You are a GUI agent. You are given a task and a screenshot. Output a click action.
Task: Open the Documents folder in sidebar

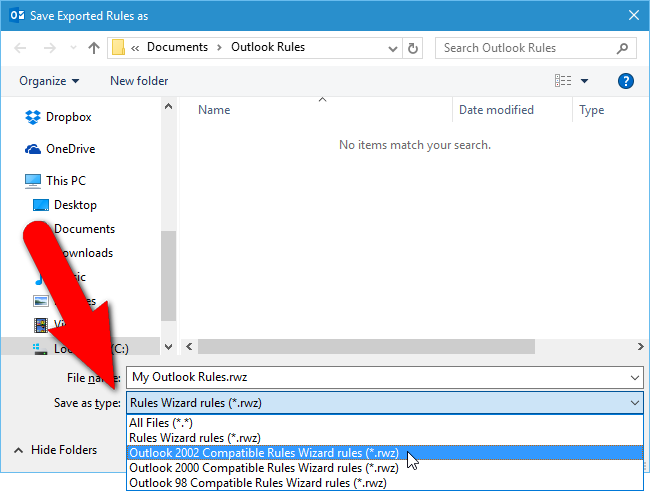(x=85, y=229)
